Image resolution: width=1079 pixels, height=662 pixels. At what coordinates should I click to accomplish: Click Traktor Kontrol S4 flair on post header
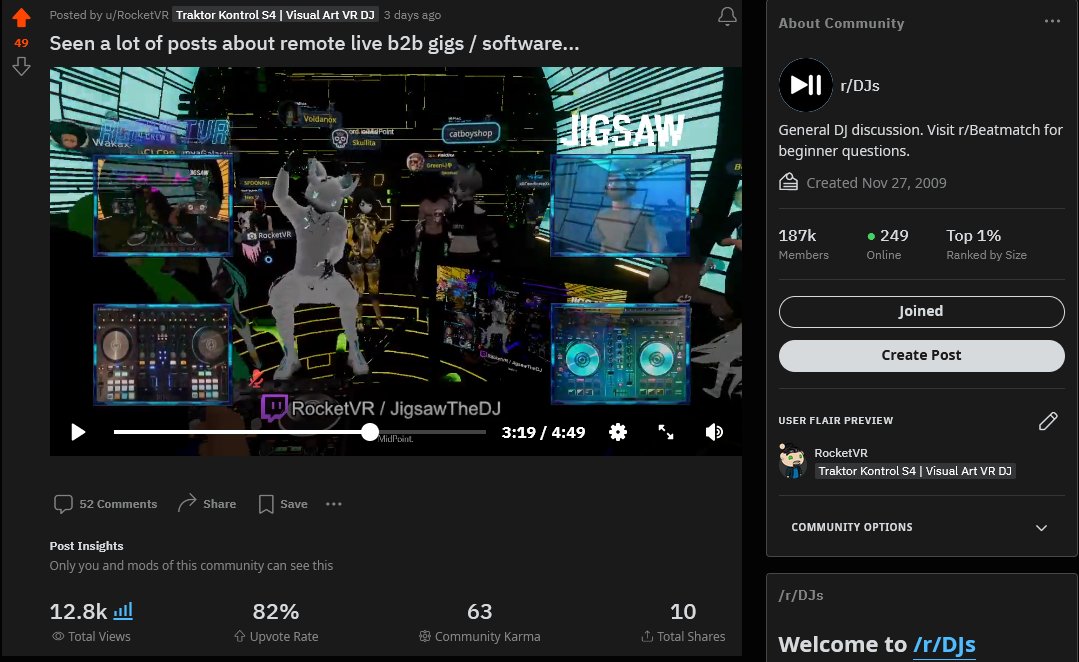[275, 15]
